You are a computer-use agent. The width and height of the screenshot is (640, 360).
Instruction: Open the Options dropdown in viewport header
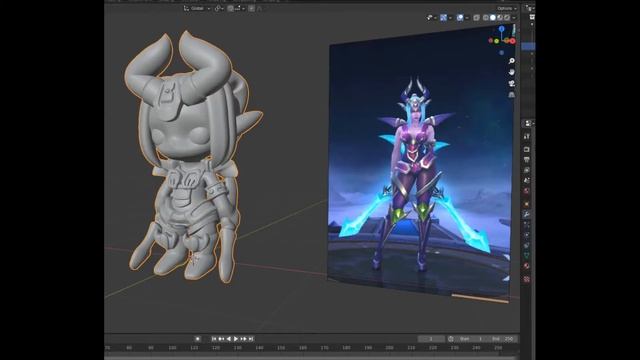pyautogui.click(x=507, y=8)
